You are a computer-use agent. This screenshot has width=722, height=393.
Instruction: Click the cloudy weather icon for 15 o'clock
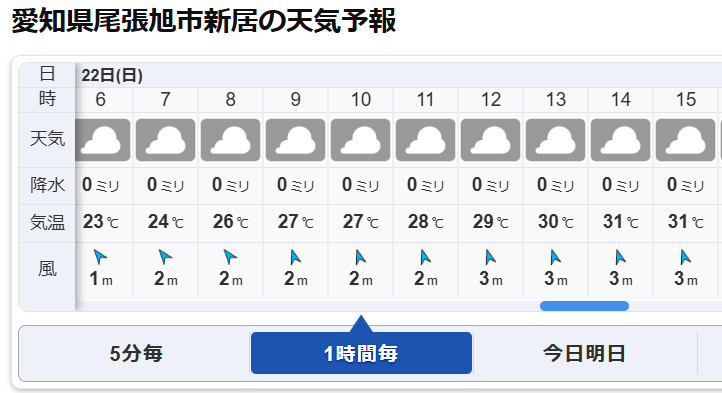[685, 140]
